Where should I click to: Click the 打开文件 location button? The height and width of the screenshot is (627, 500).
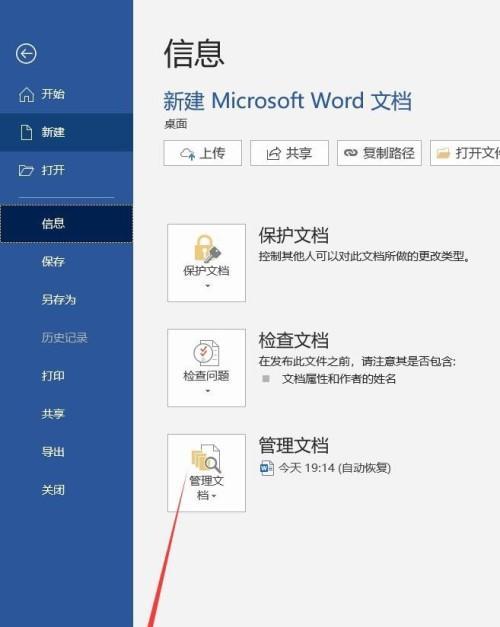[465, 153]
